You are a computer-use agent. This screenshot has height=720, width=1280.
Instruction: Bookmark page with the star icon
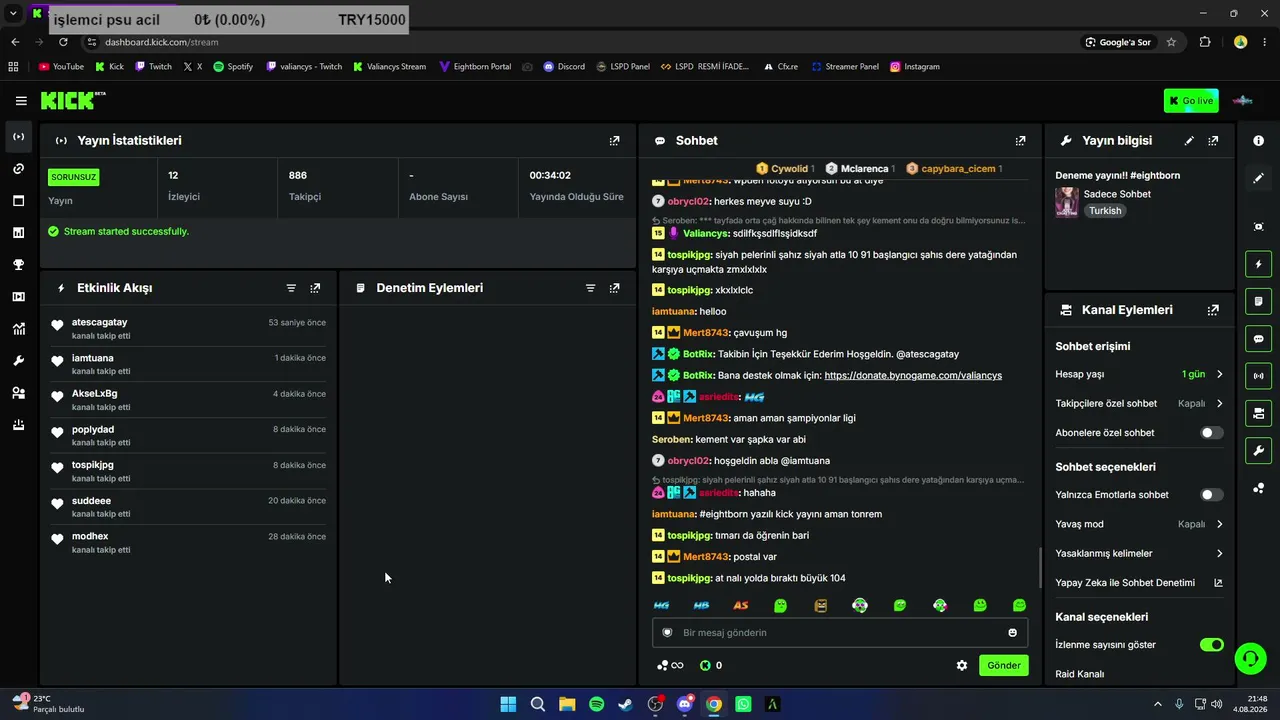1171,42
